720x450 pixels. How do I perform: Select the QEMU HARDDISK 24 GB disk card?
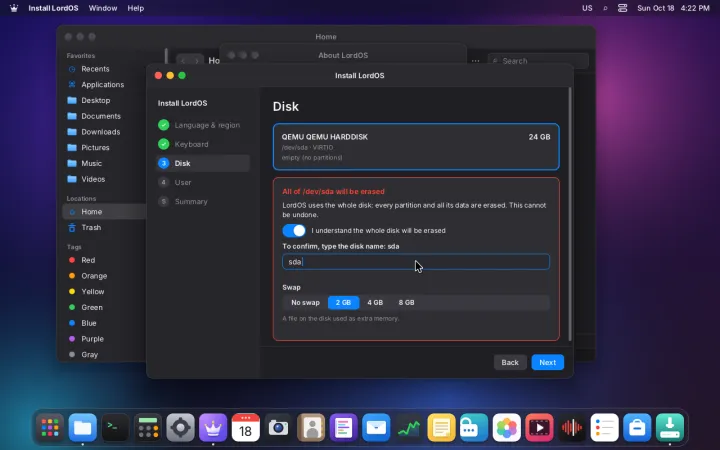coord(416,146)
